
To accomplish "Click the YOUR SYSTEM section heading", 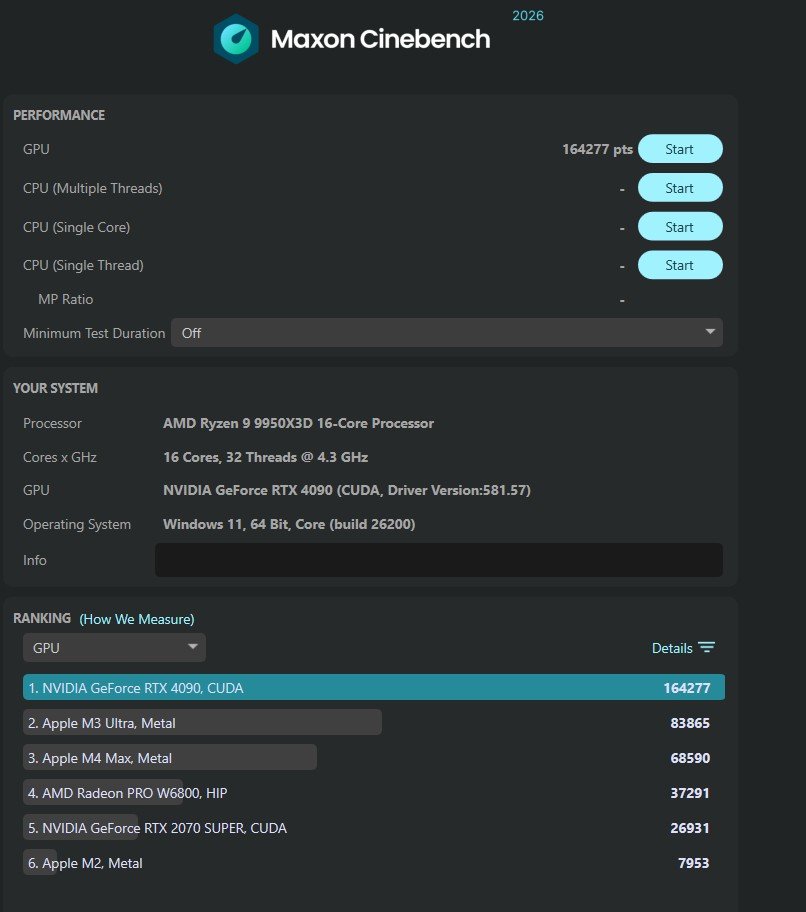I will [x=55, y=388].
